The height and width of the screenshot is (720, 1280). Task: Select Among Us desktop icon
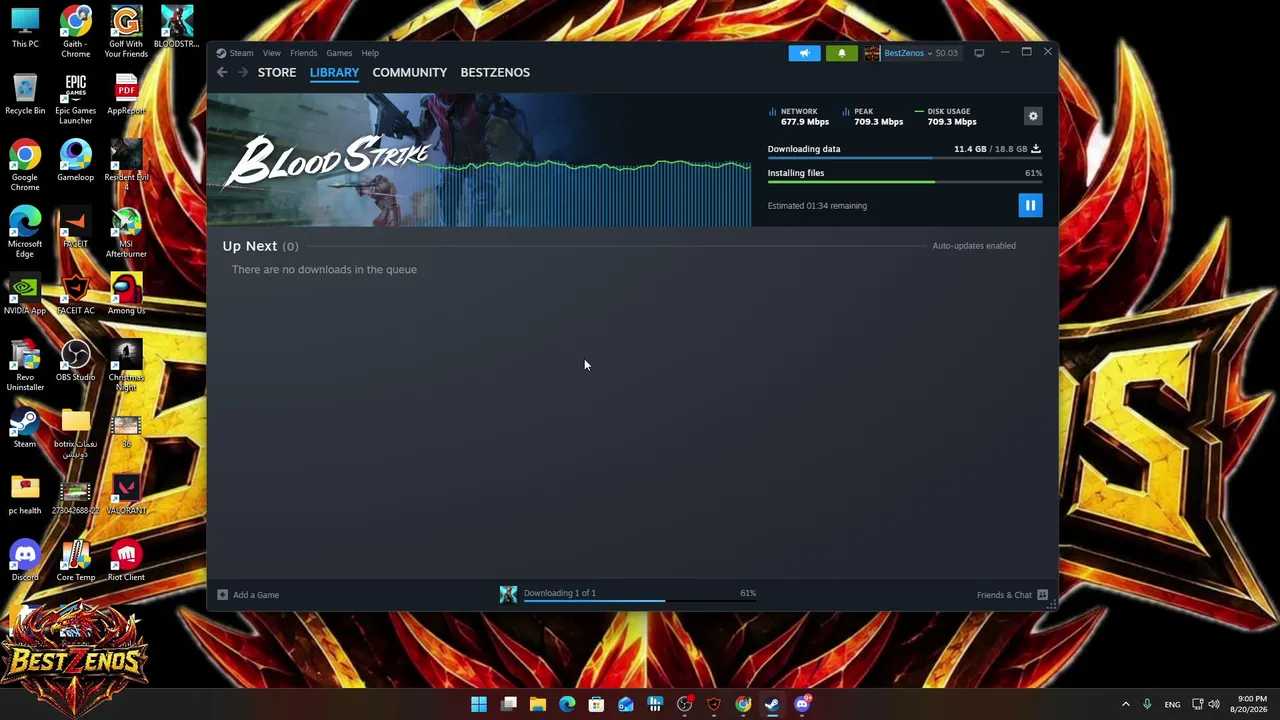coord(126,294)
